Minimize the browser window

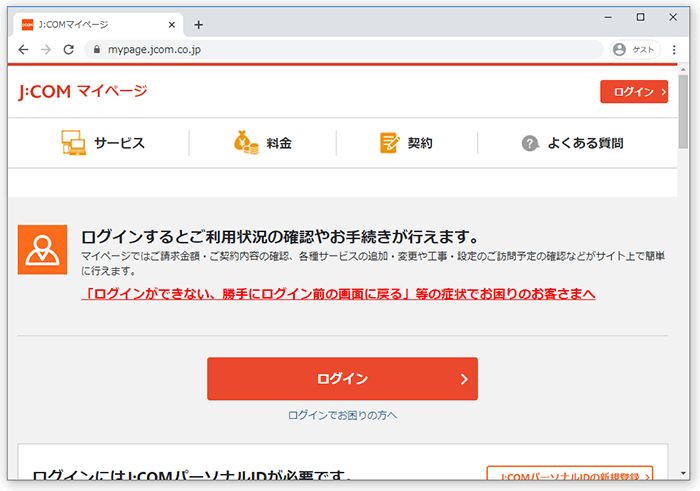(x=608, y=17)
